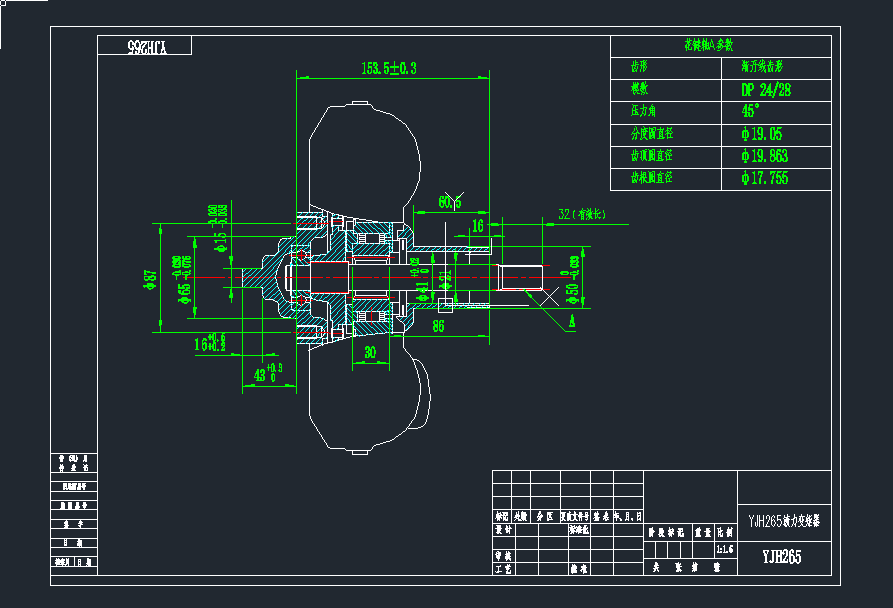
Task: Click the ϕ50 diameter dimension on right
Action: coord(572,278)
